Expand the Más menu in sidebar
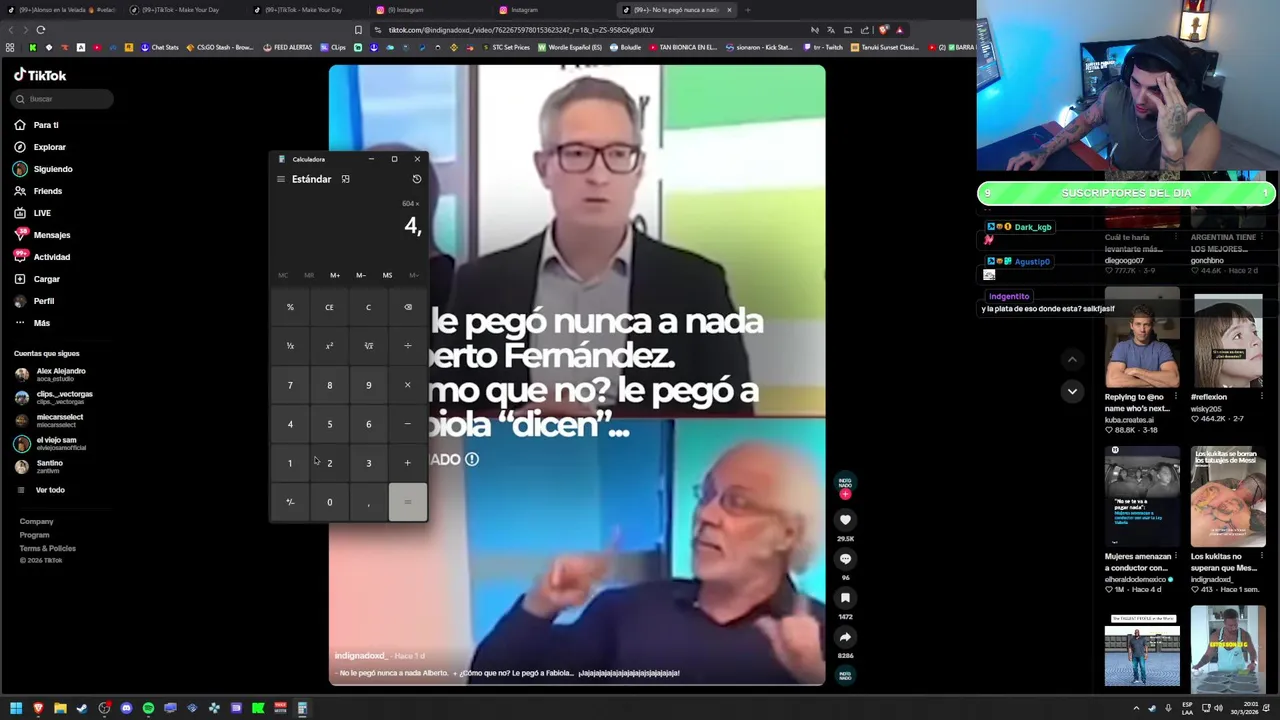Image resolution: width=1280 pixels, height=720 pixels. click(x=41, y=323)
